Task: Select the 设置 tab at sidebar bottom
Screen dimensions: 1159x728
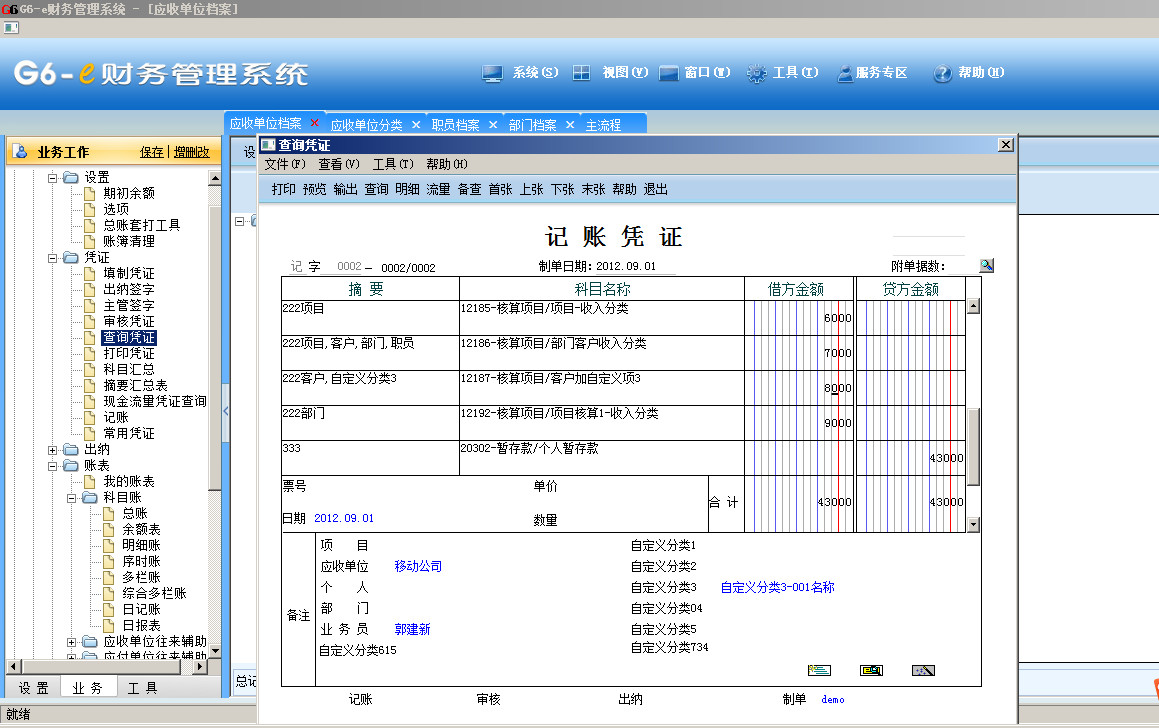Action: pos(33,688)
